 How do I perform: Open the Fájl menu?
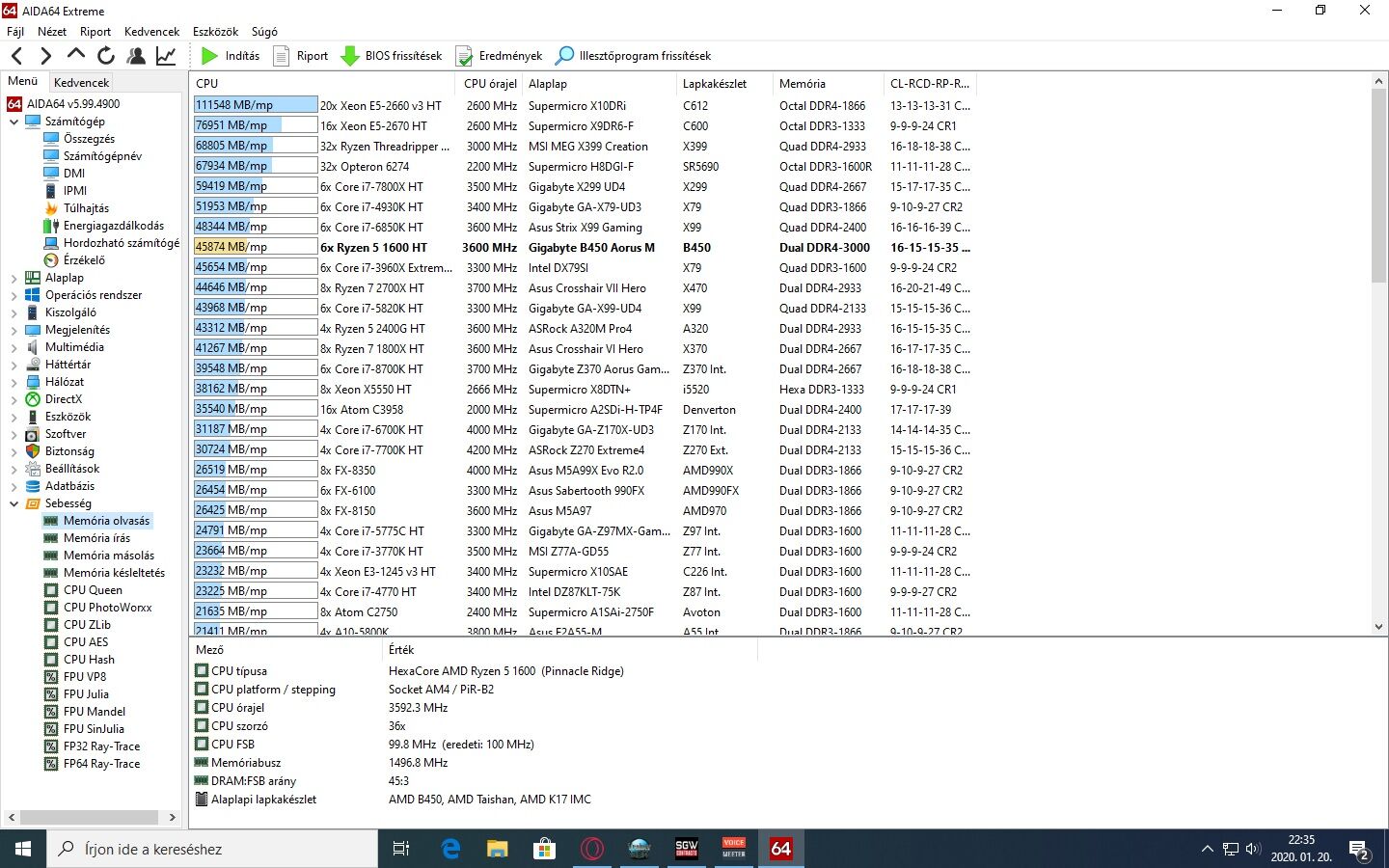pyautogui.click(x=15, y=32)
